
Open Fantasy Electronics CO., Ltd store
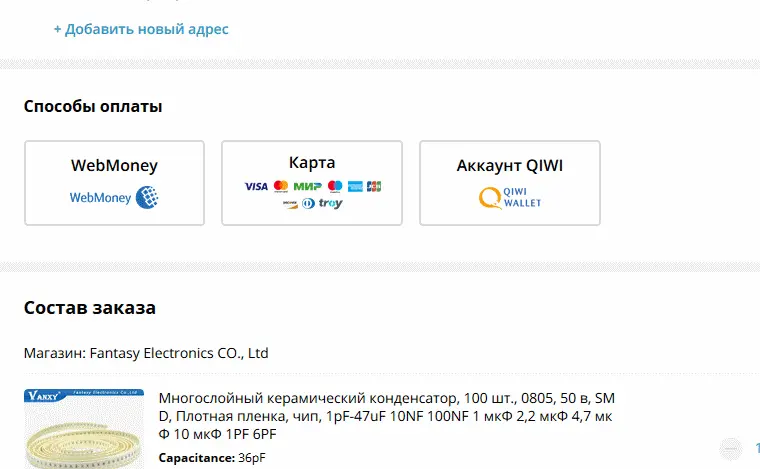(179, 353)
